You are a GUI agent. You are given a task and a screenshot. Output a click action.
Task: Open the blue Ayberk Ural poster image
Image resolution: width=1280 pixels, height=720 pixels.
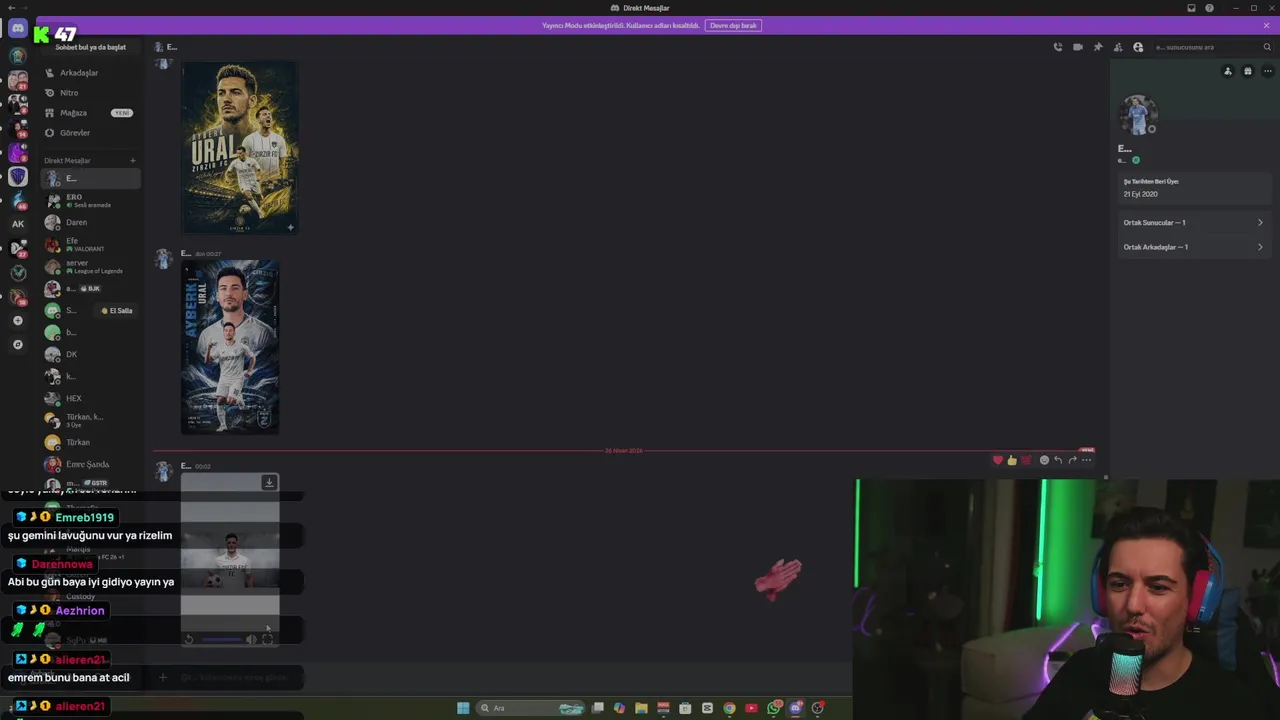[x=230, y=347]
